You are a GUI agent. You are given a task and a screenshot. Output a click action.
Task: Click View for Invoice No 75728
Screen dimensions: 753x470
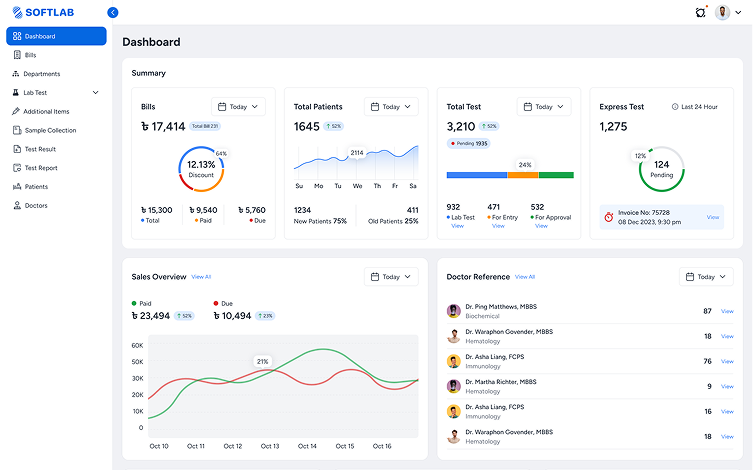click(x=713, y=217)
